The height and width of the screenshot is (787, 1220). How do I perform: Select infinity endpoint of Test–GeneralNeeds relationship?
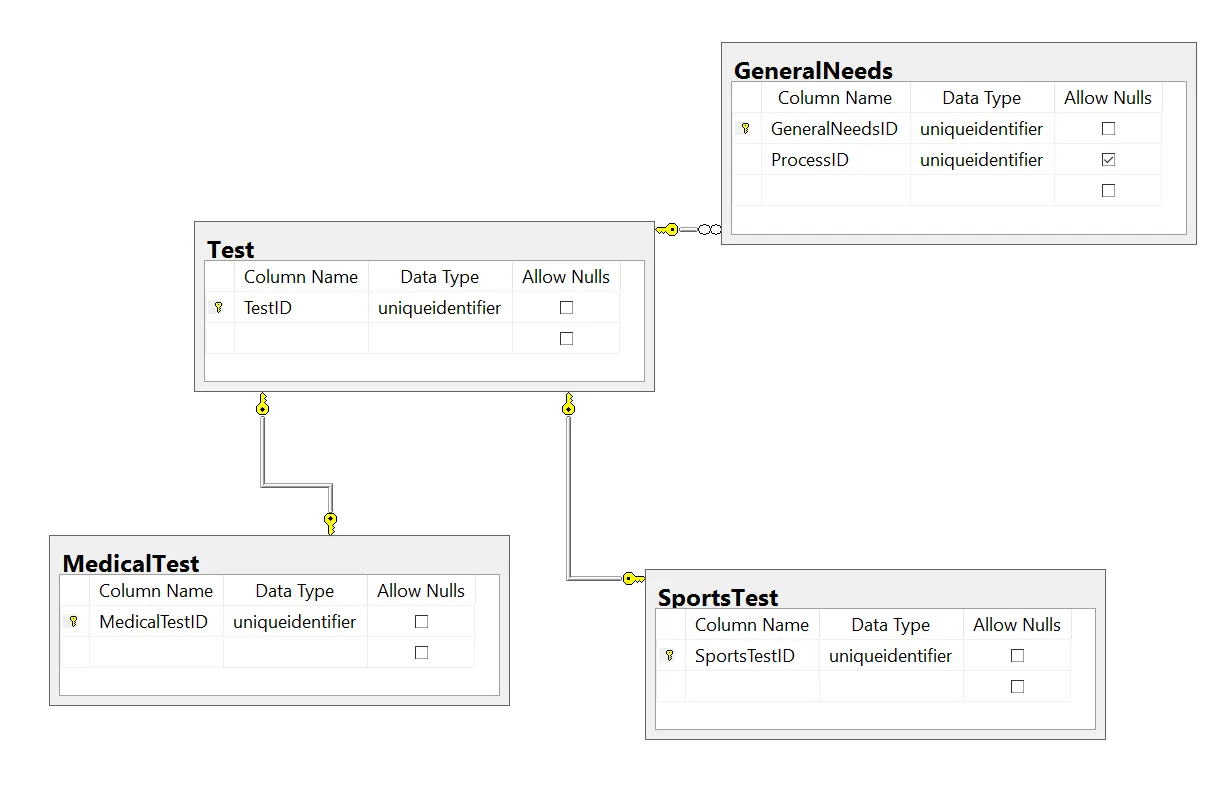tap(709, 230)
